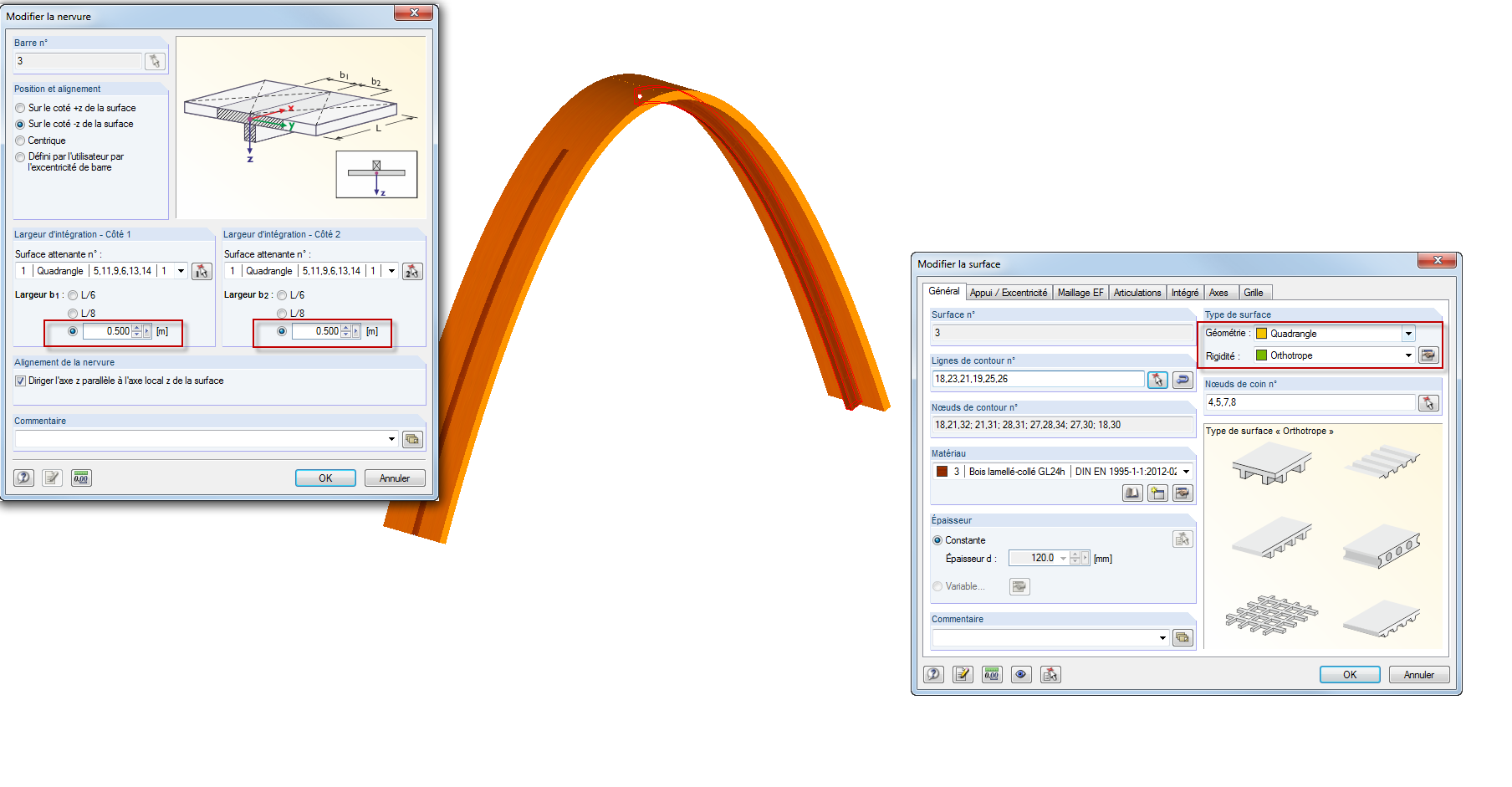1512x787 pixels.
Task: Select 'Sur le coté +z de la surface'
Action: point(20,108)
